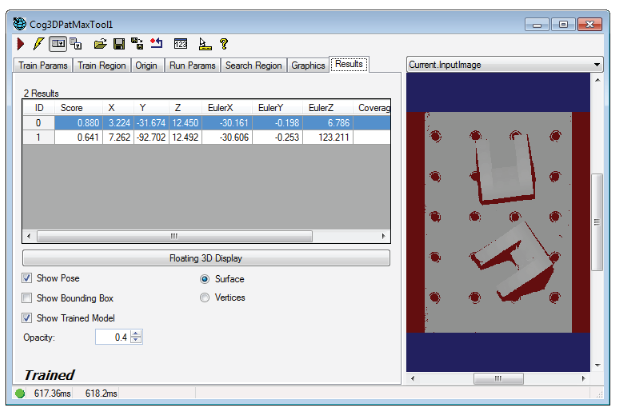The height and width of the screenshot is (414, 620).
Task: Click the Y cell -92.702
Action: [151, 137]
